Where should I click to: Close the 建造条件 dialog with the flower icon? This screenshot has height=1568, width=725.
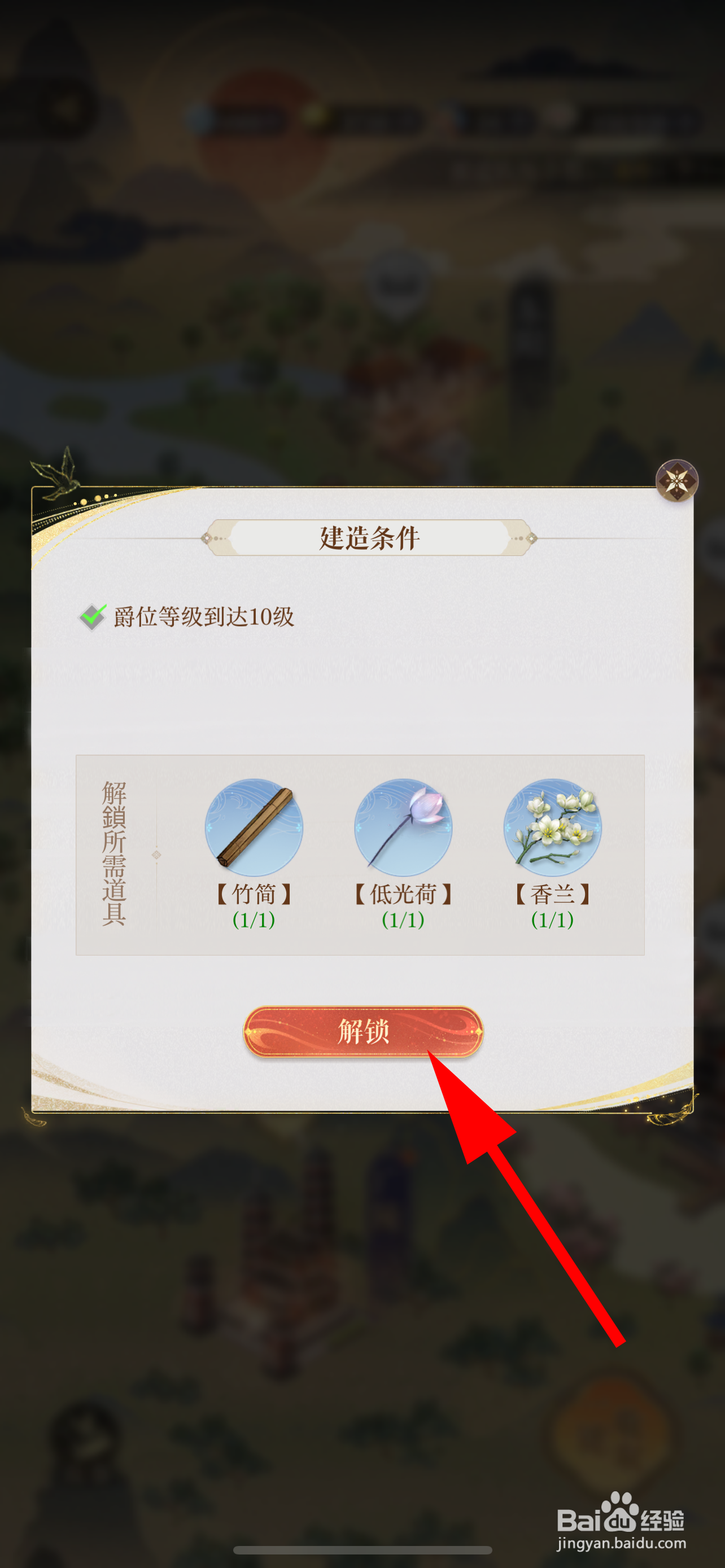click(x=676, y=481)
